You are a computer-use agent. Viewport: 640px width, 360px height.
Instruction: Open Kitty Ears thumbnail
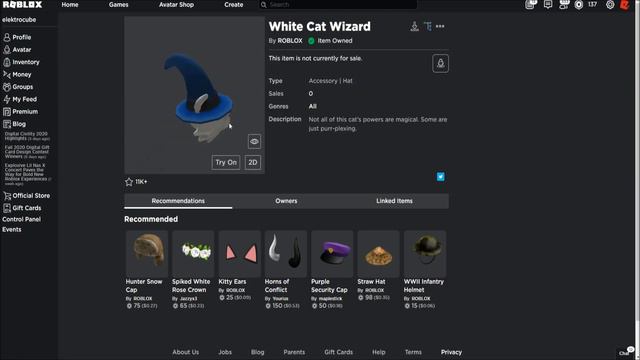(x=240, y=253)
